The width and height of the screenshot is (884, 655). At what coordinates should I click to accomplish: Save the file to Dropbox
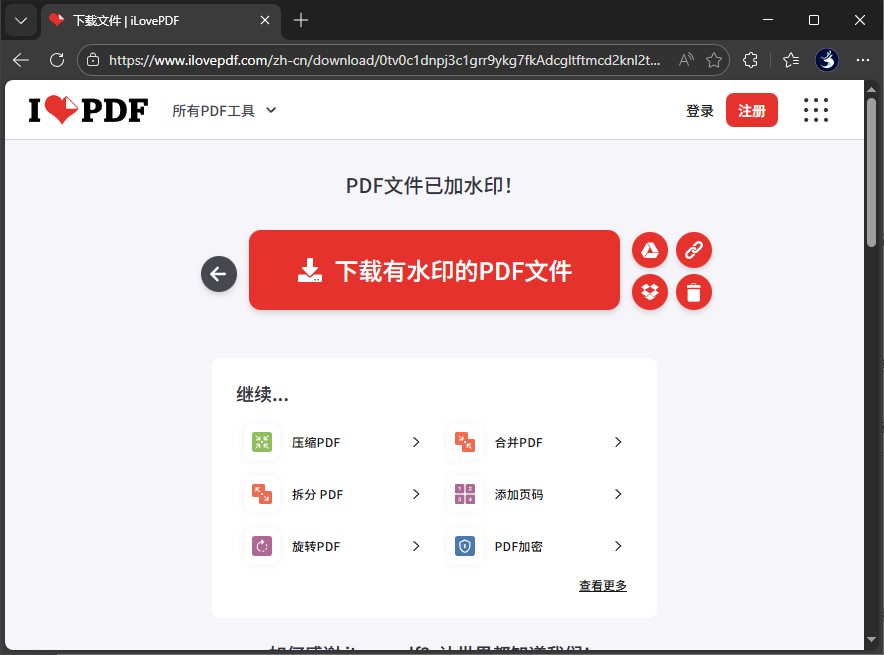pyautogui.click(x=650, y=292)
